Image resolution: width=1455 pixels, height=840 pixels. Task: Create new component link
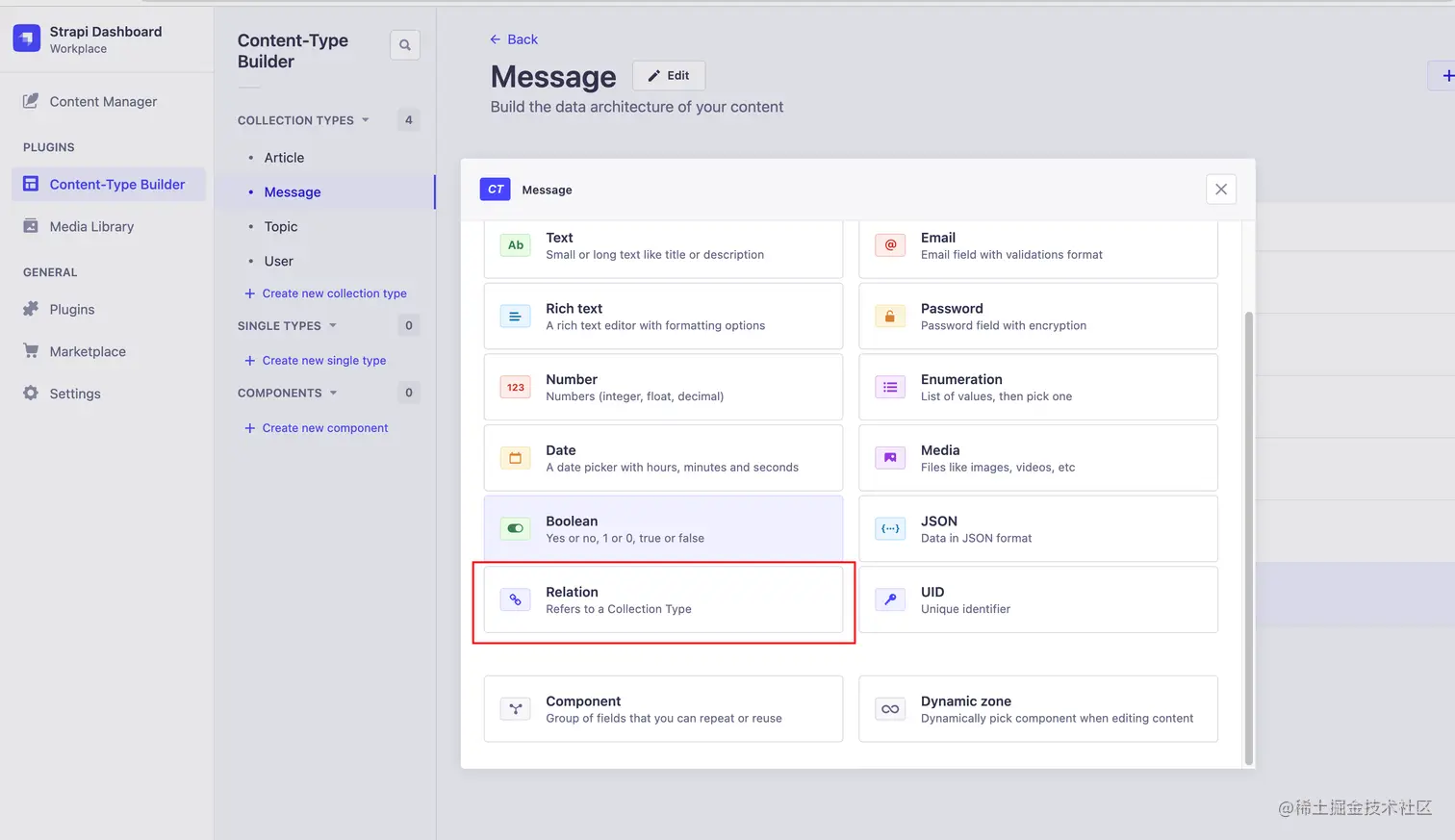[316, 428]
